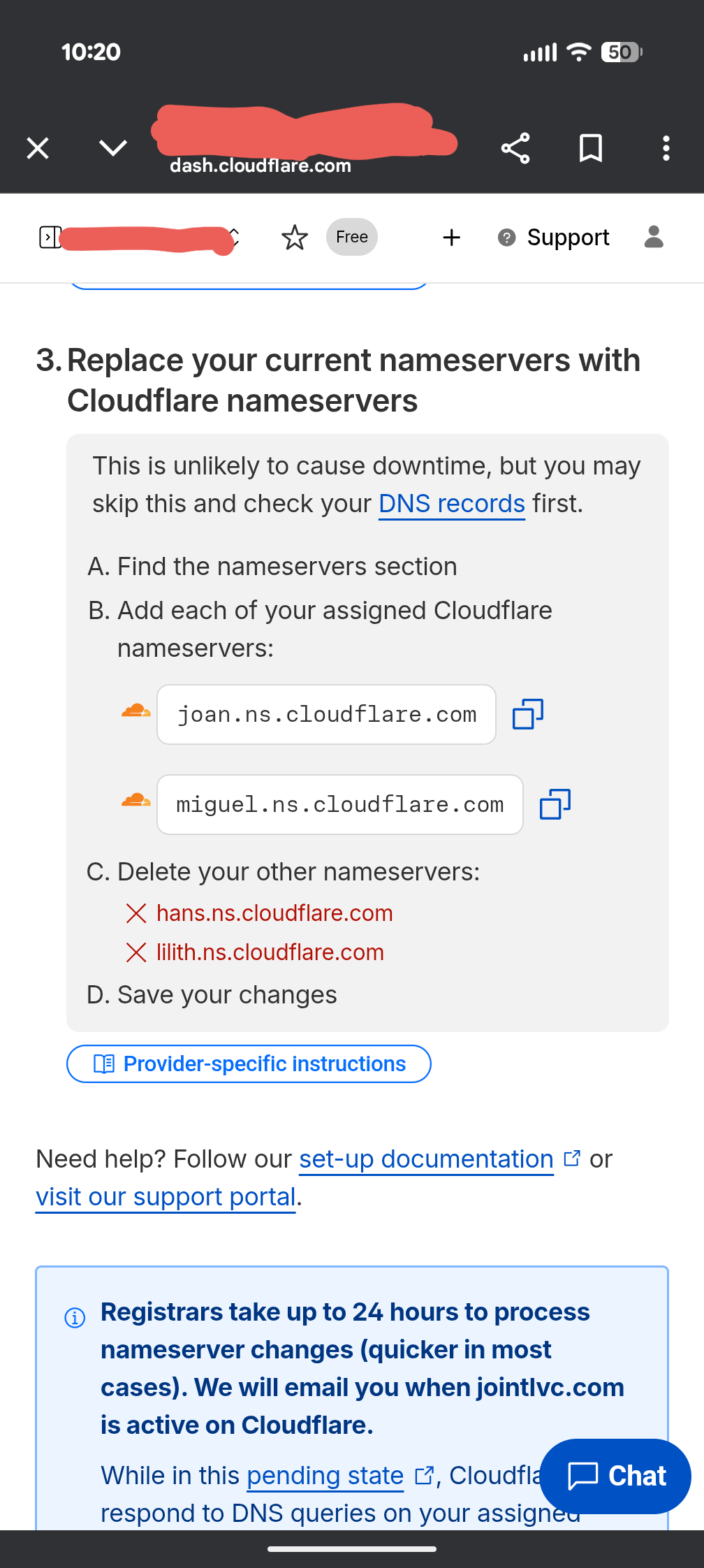Open the pending state link

(324, 1475)
